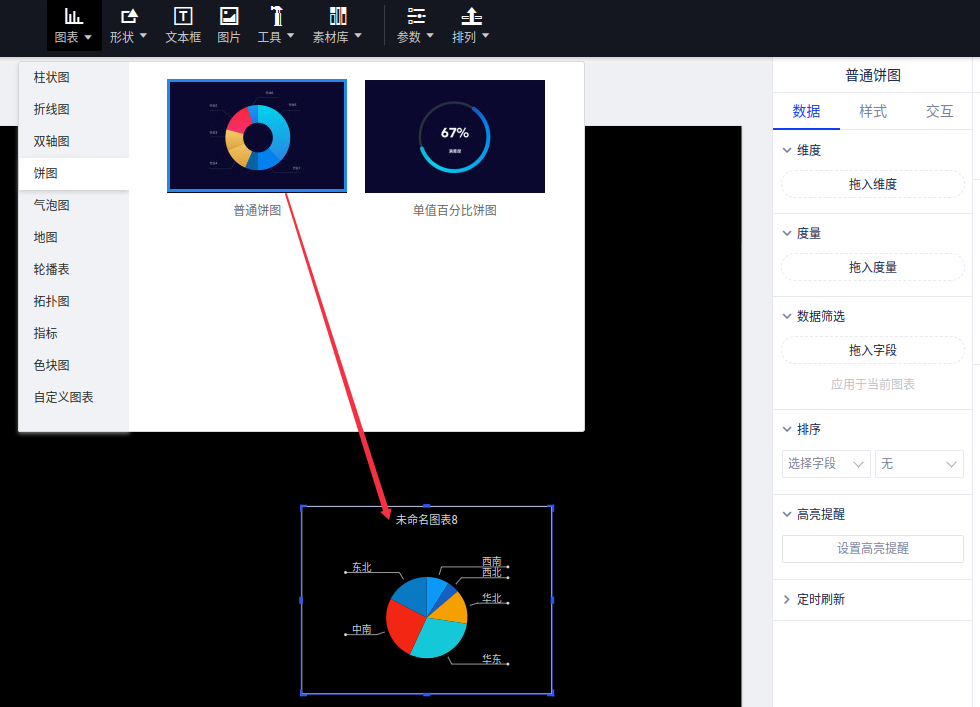Select 柱状图 in chart type list
This screenshot has width=980, height=707.
(52, 77)
